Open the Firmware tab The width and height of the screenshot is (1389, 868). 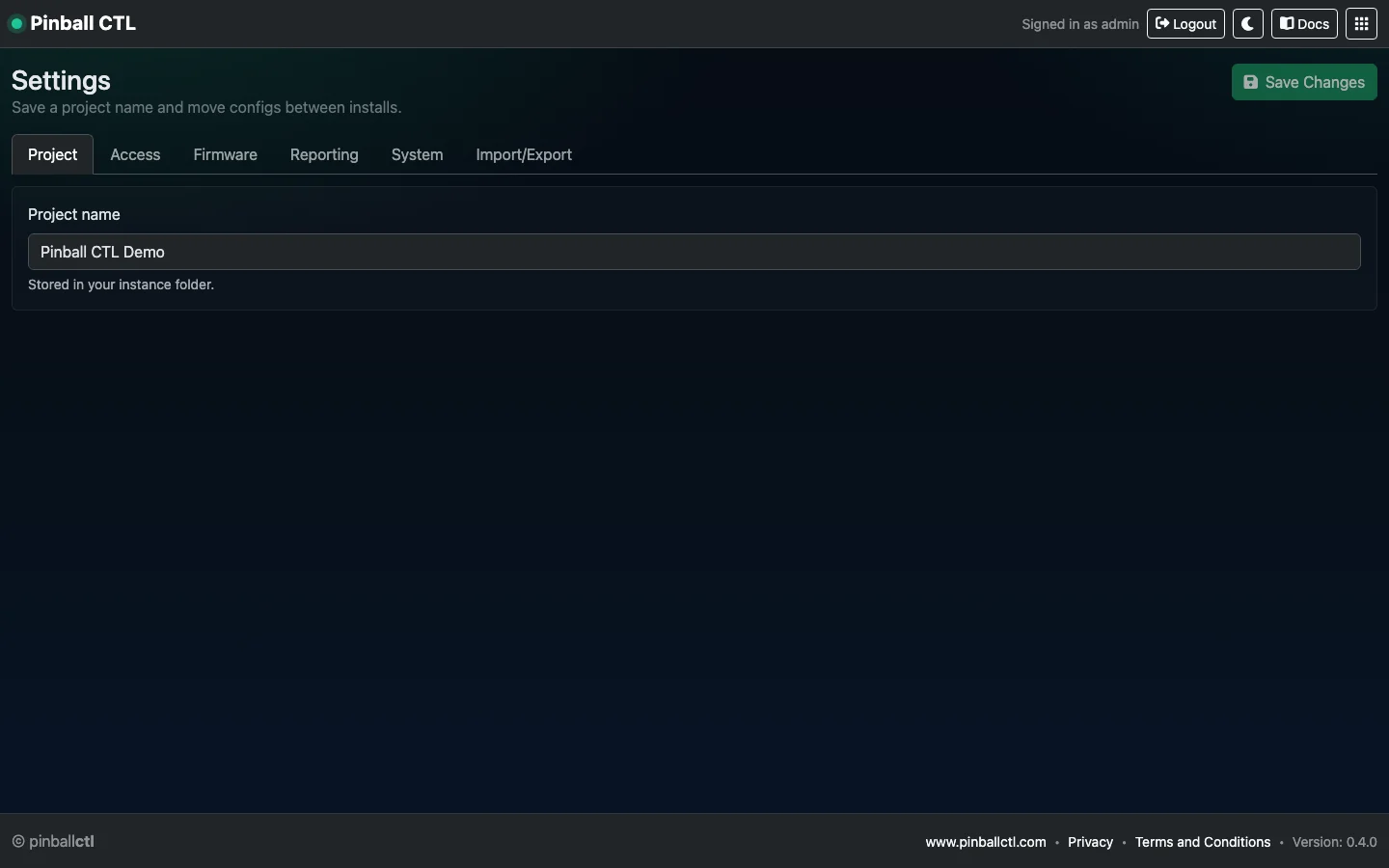[225, 154]
